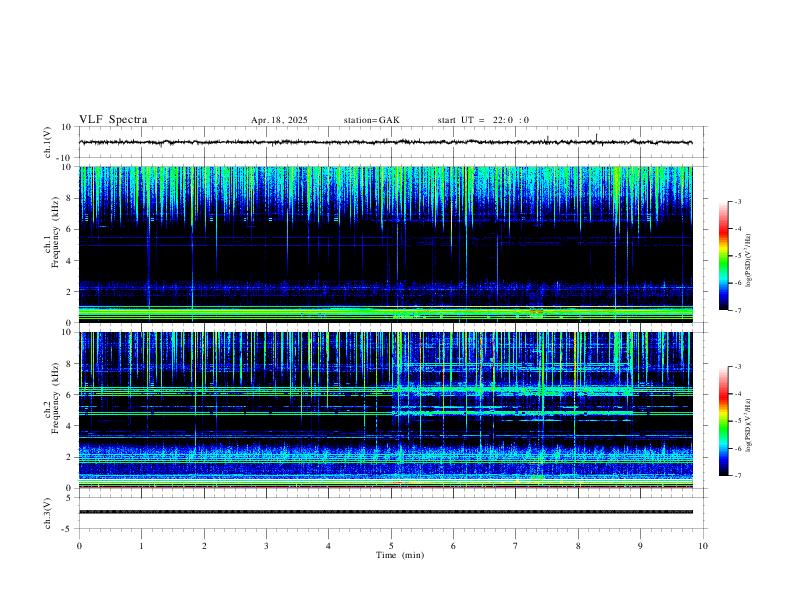Click the time axis tick label "2"

[x=204, y=546]
